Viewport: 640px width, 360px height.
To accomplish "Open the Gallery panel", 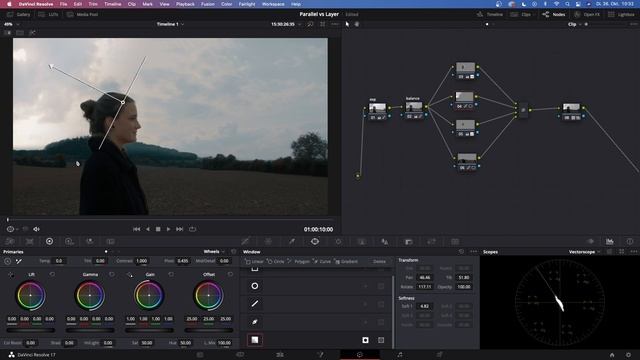I will (x=19, y=14).
